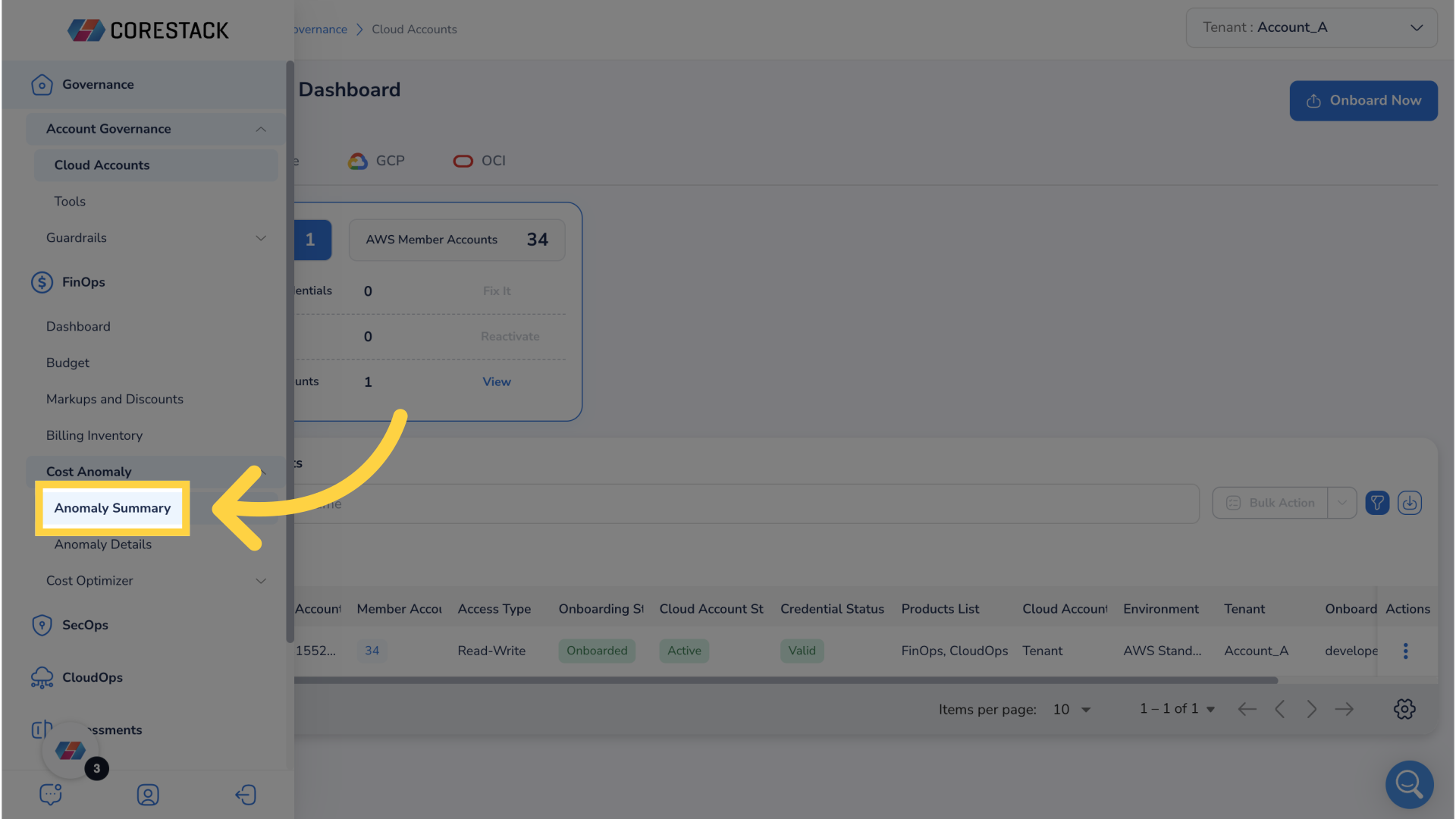Select the user profile icon at the bottom
Viewport: 1456px width, 819px height.
point(148,795)
